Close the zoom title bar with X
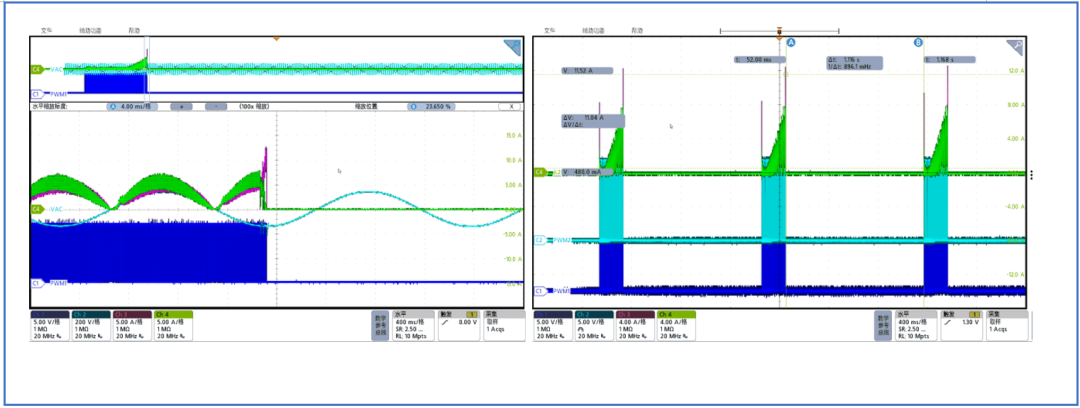The image size is (1080, 408). 510,107
